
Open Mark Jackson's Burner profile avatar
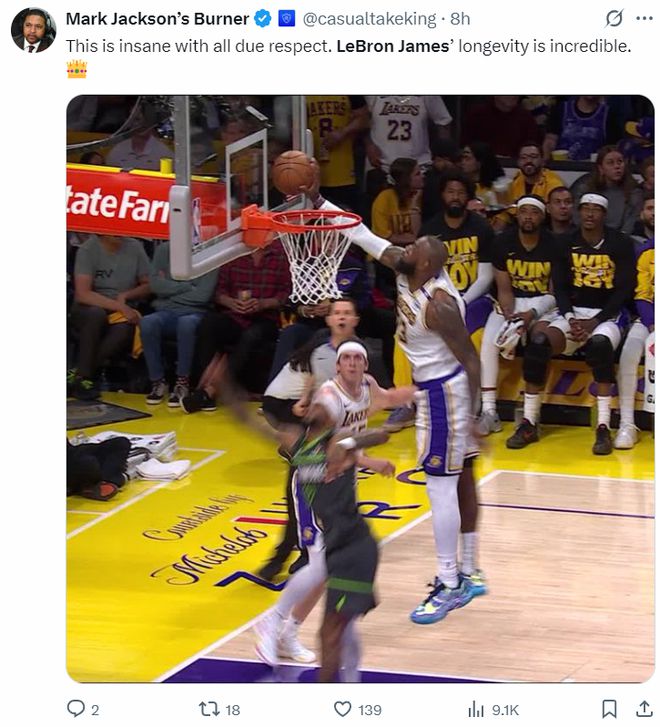tap(33, 30)
